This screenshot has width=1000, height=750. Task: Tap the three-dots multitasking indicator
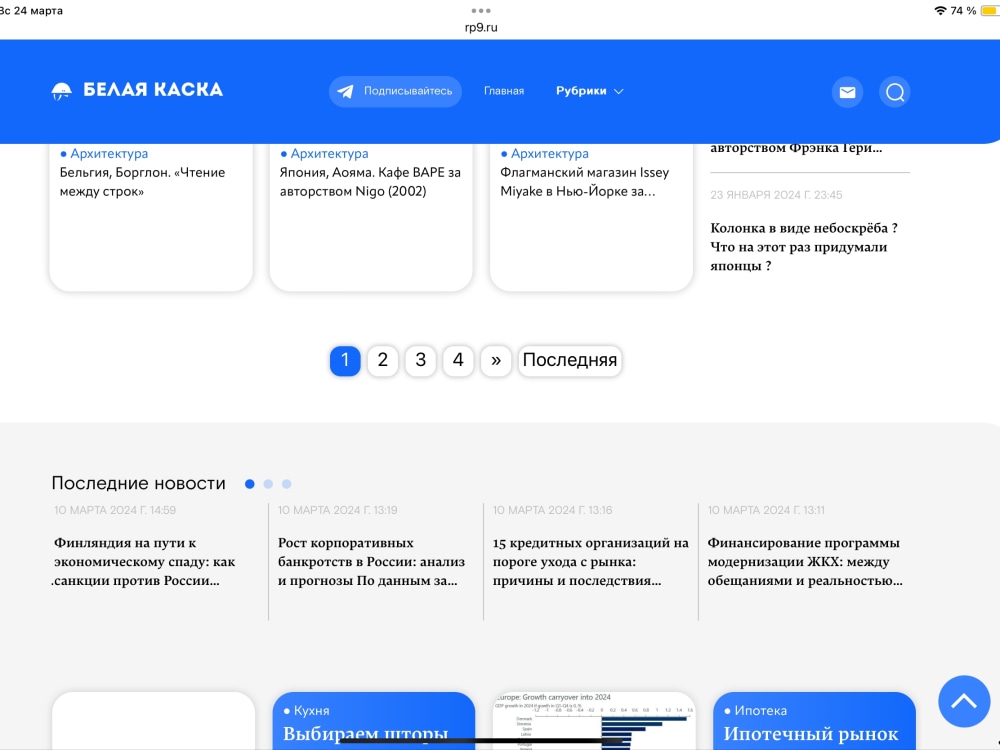[481, 10]
